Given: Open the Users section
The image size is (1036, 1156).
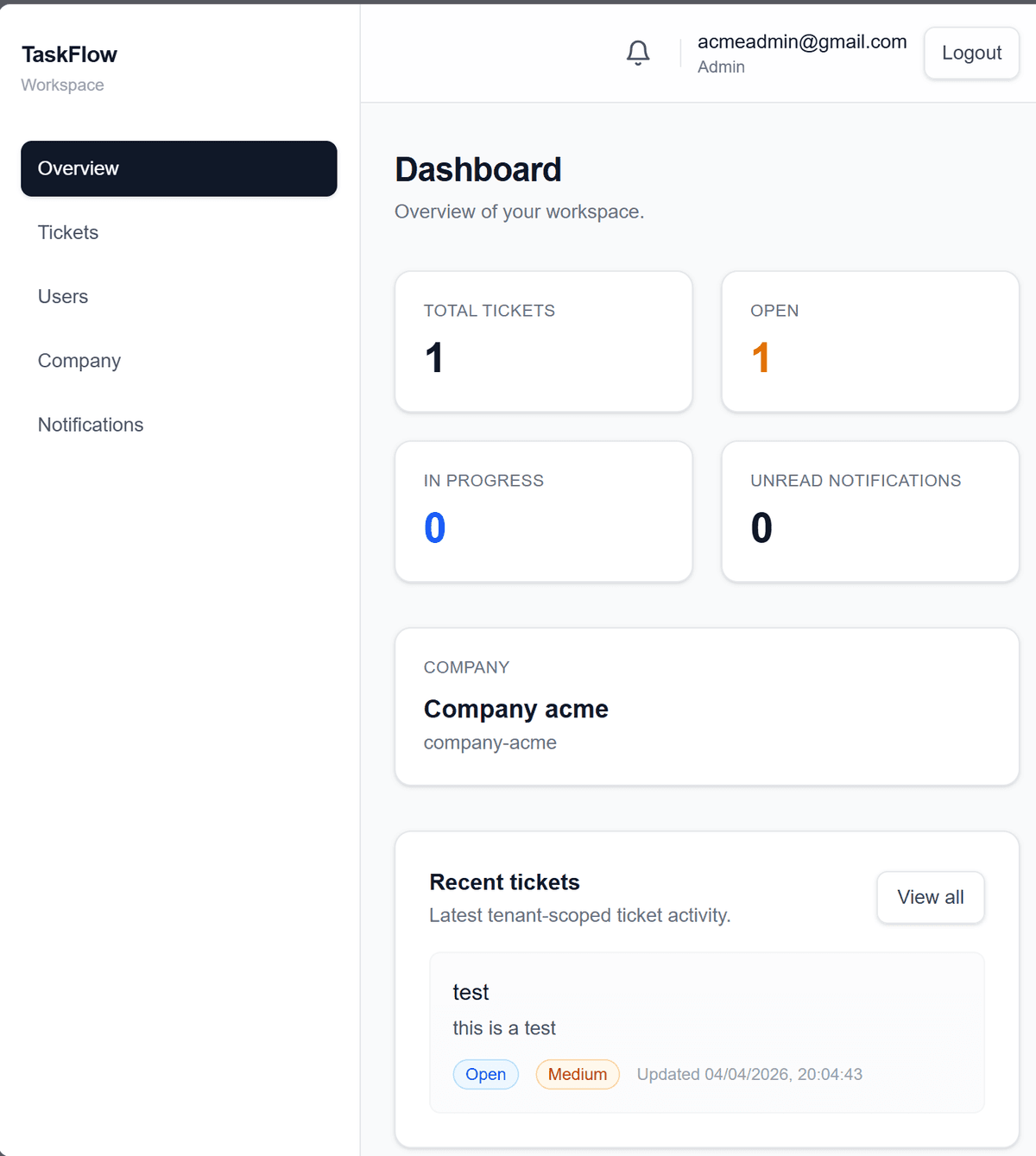Looking at the screenshot, I should point(62,296).
